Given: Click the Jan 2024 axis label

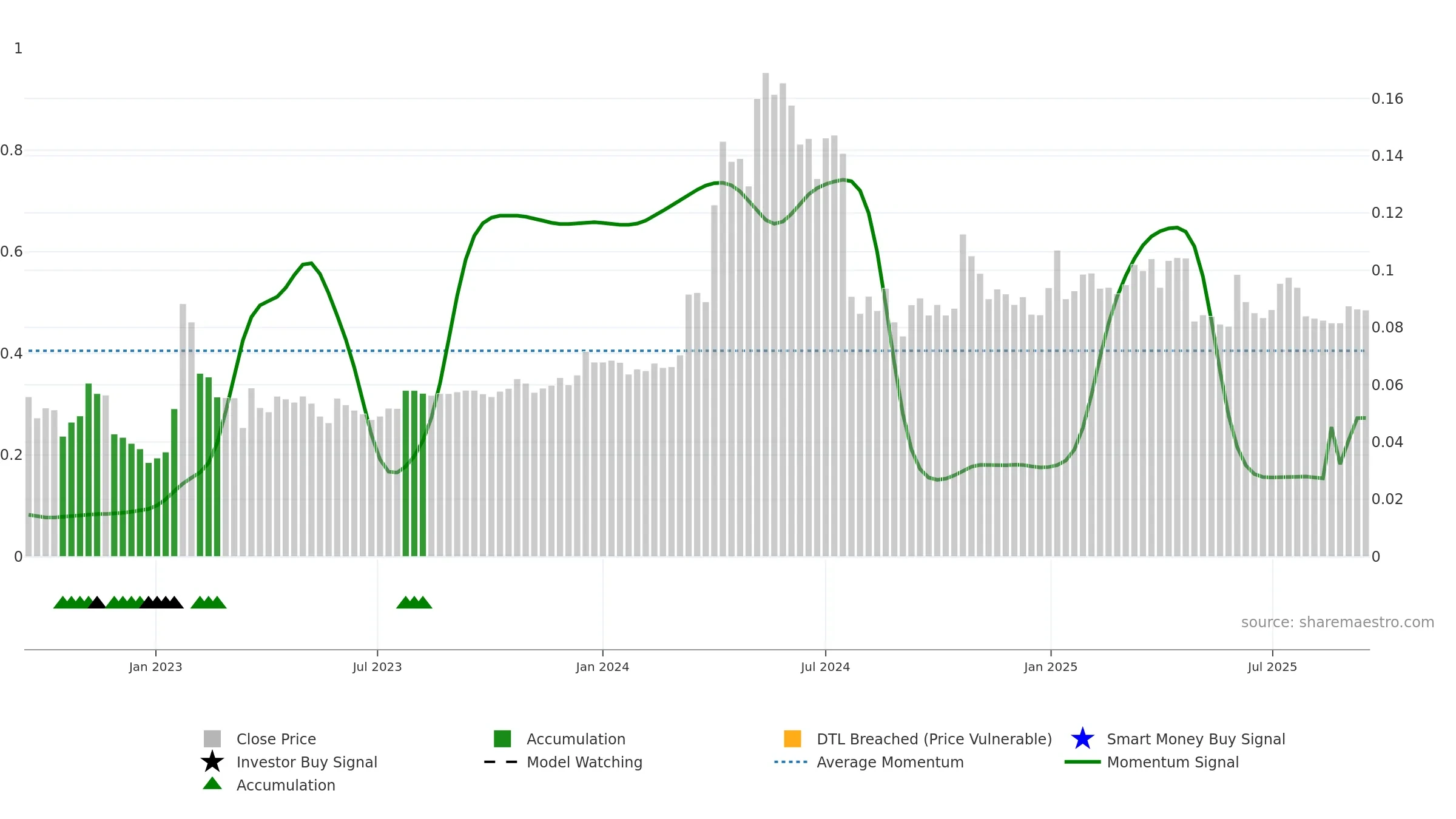Looking at the screenshot, I should pos(602,667).
